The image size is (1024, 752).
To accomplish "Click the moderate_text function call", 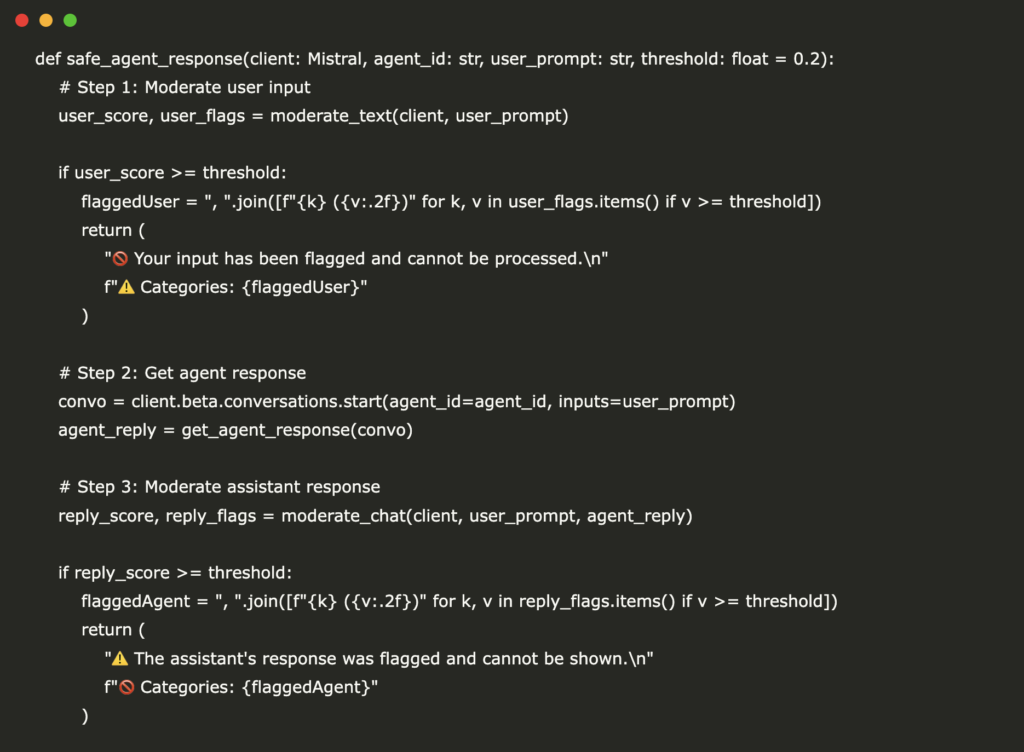I will pos(419,116).
